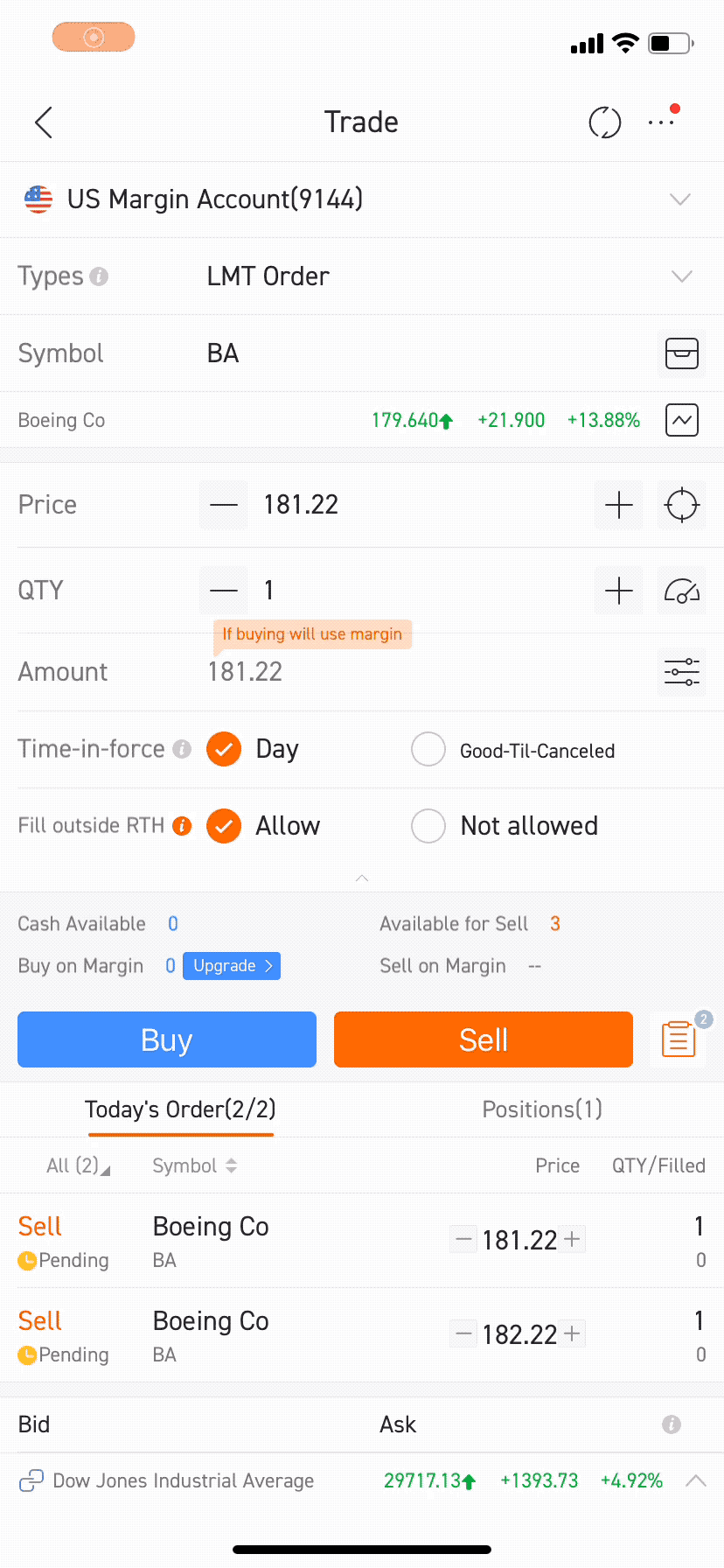This screenshot has width=724, height=1568.
Task: Open the Boeing Co chart icon
Action: (x=682, y=420)
